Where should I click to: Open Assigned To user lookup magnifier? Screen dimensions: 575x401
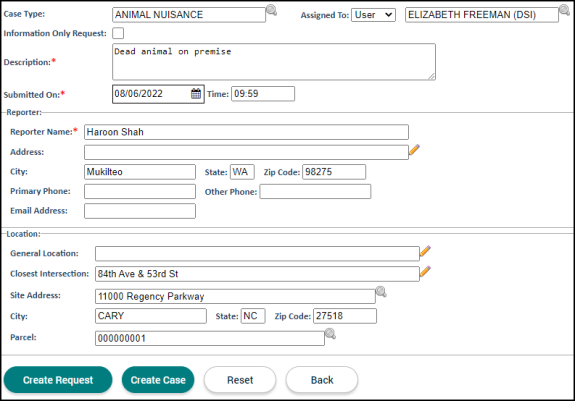point(564,10)
